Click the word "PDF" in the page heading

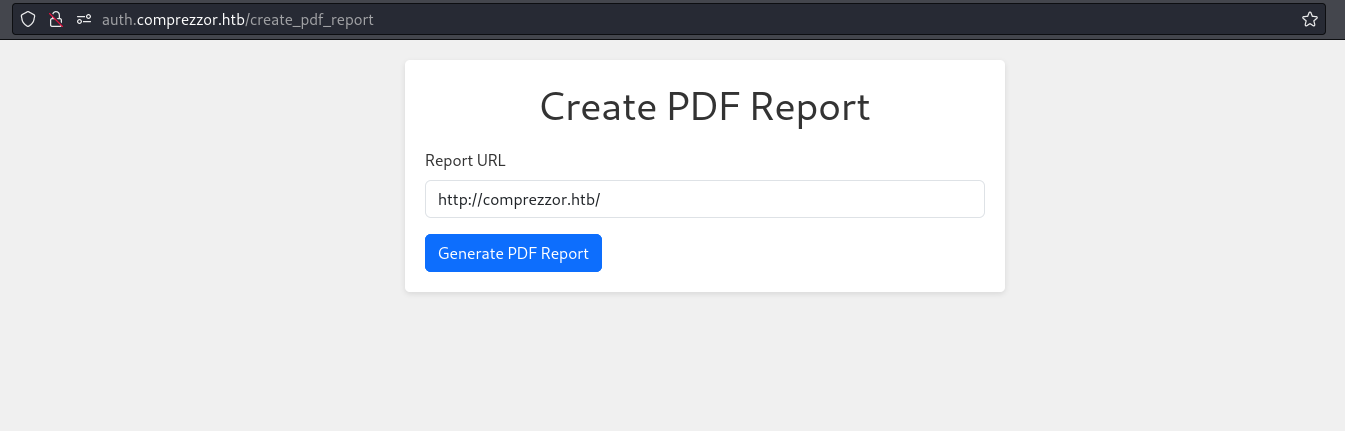[x=706, y=107]
